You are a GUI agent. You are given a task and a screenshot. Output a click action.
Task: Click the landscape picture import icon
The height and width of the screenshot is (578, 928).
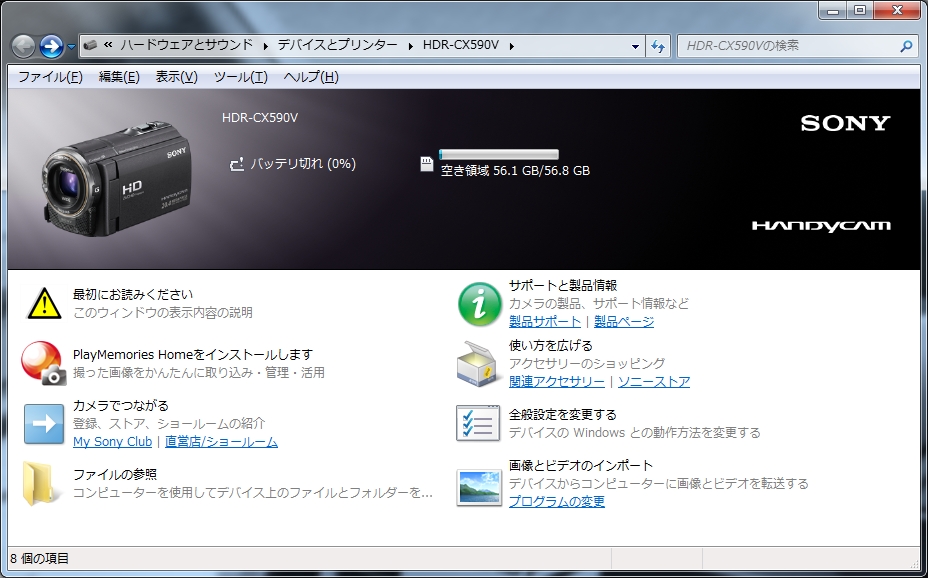click(x=478, y=487)
